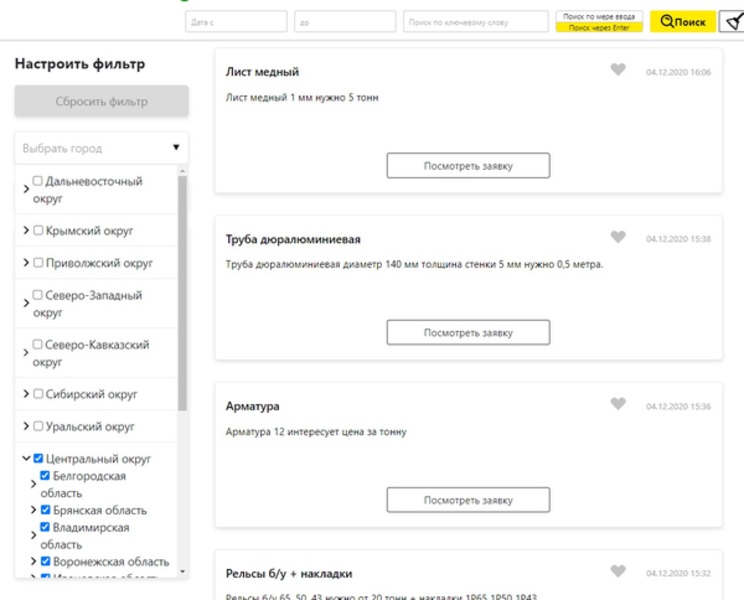Viewport: 744px width, 600px height.
Task: Click region list scroll down arrow
Action: [x=183, y=572]
